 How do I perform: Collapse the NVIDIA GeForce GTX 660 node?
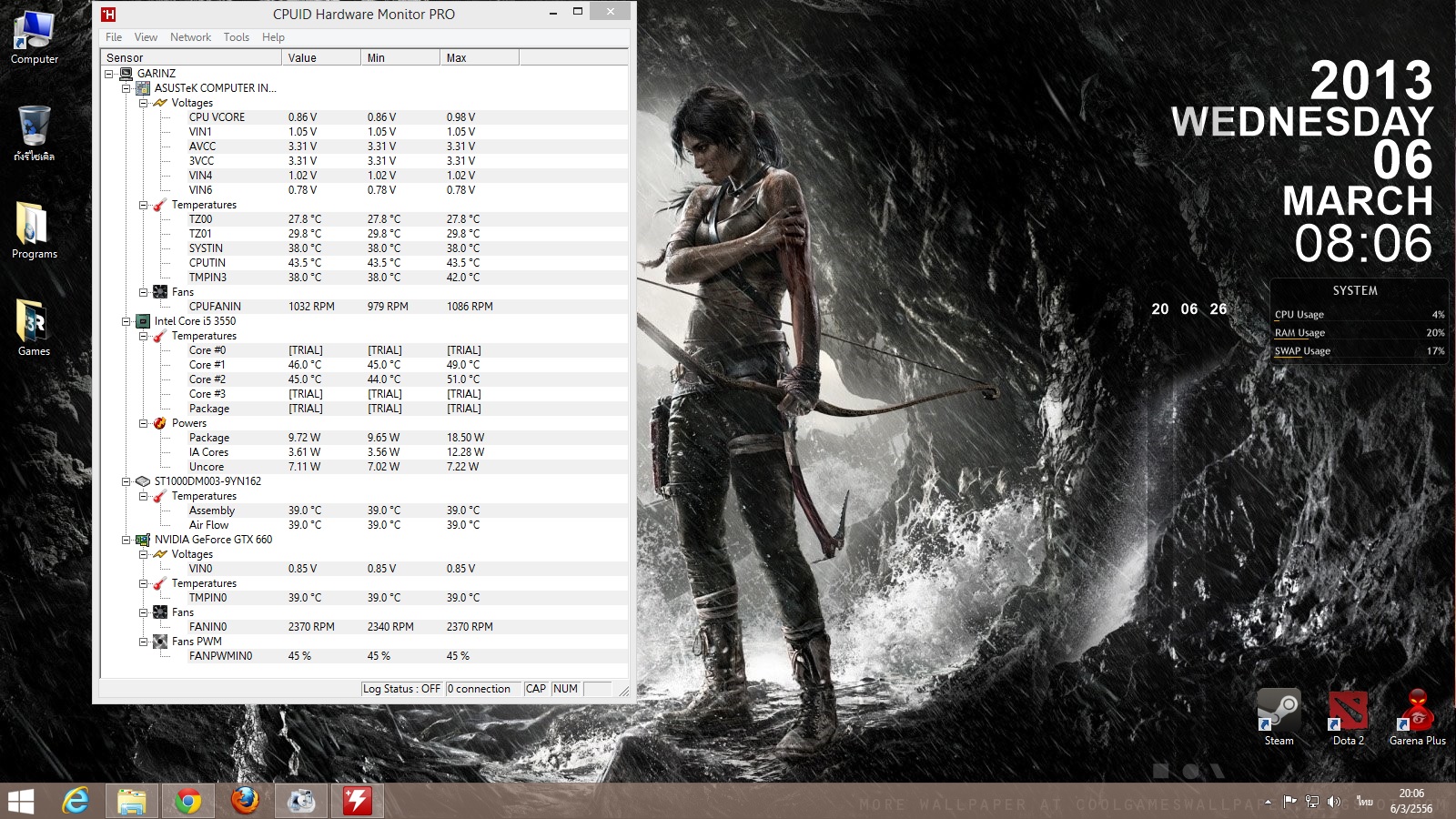(x=126, y=540)
